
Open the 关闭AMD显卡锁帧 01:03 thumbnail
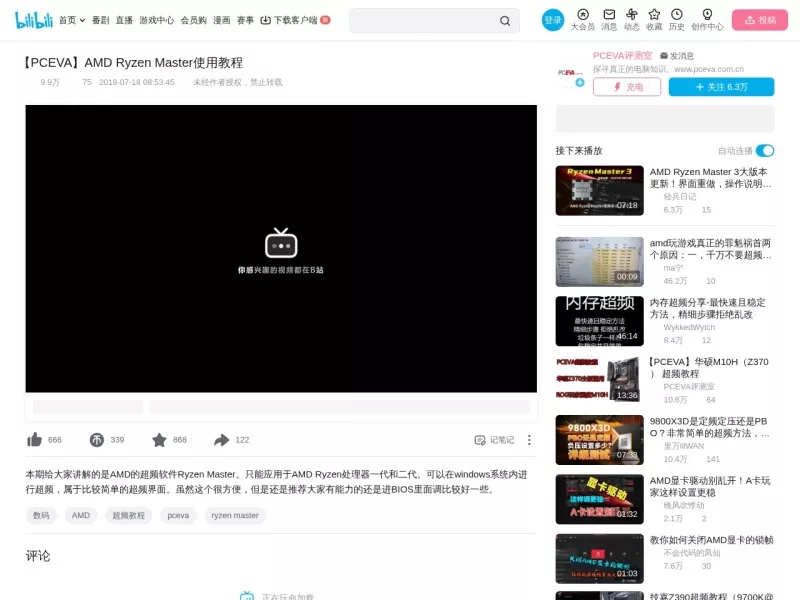[x=599, y=559]
